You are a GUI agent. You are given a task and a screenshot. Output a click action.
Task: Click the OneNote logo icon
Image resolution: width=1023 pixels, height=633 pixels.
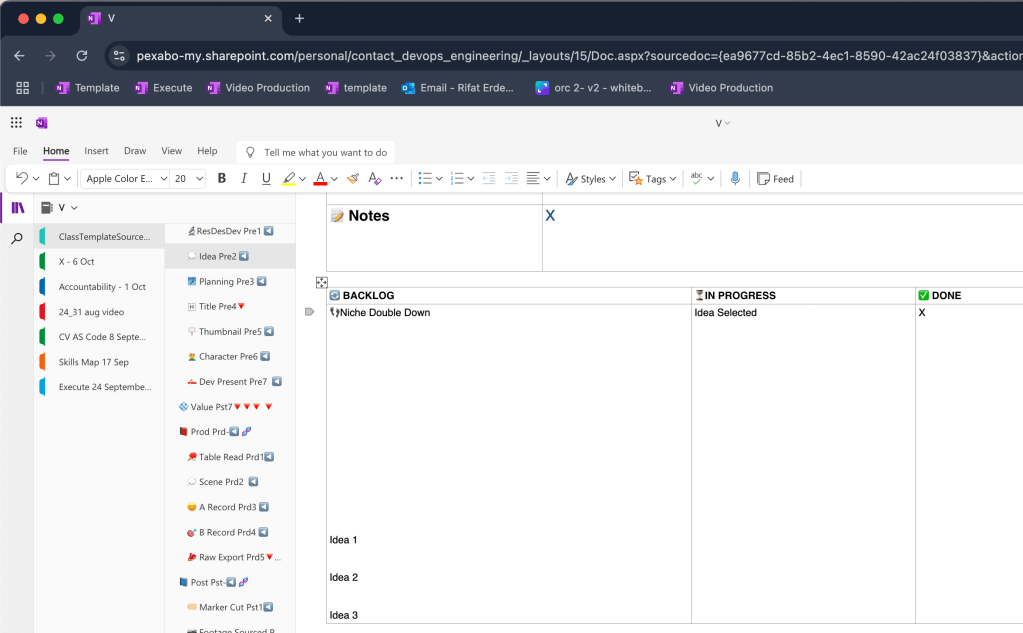[x=42, y=123]
